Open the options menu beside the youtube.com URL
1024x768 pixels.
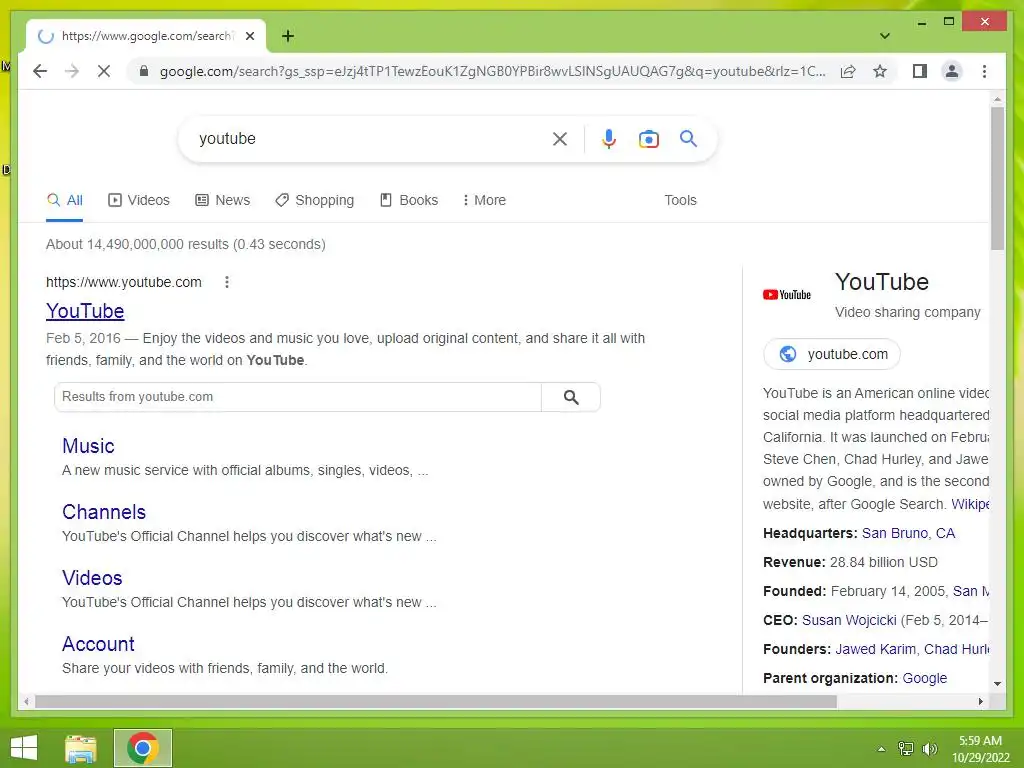tap(227, 282)
